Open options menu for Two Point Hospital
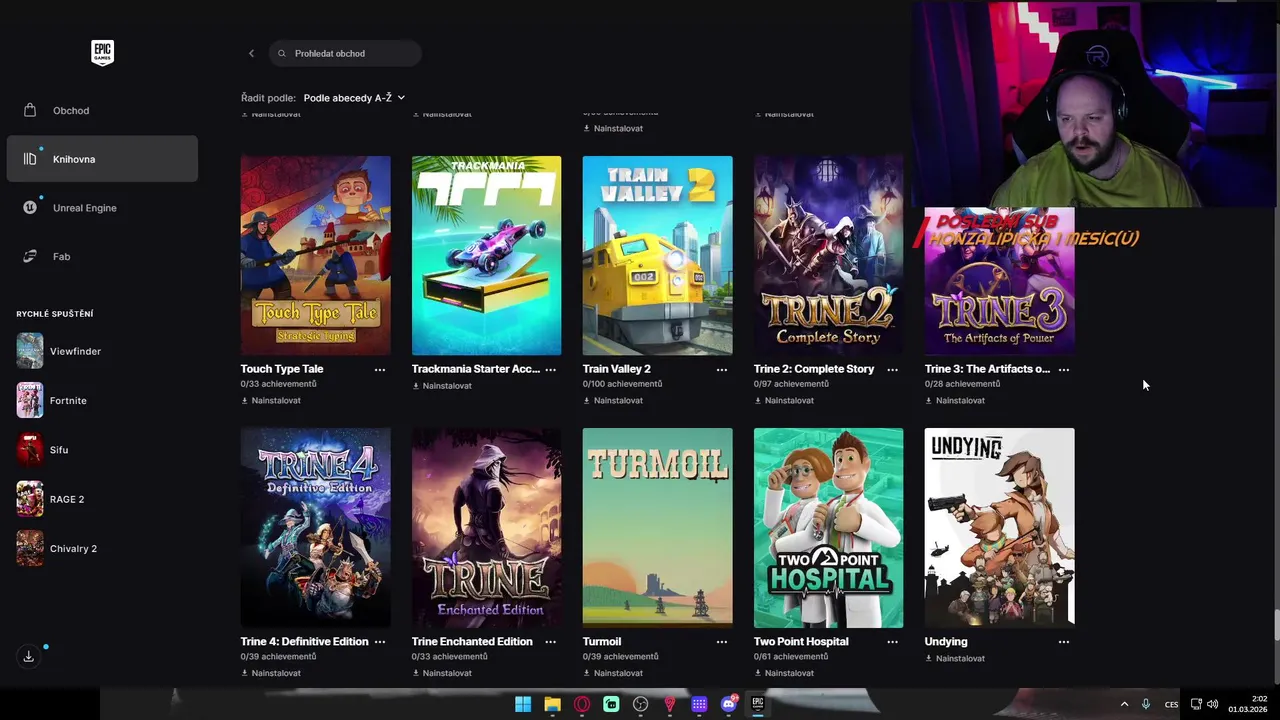1280x720 pixels. click(x=893, y=642)
